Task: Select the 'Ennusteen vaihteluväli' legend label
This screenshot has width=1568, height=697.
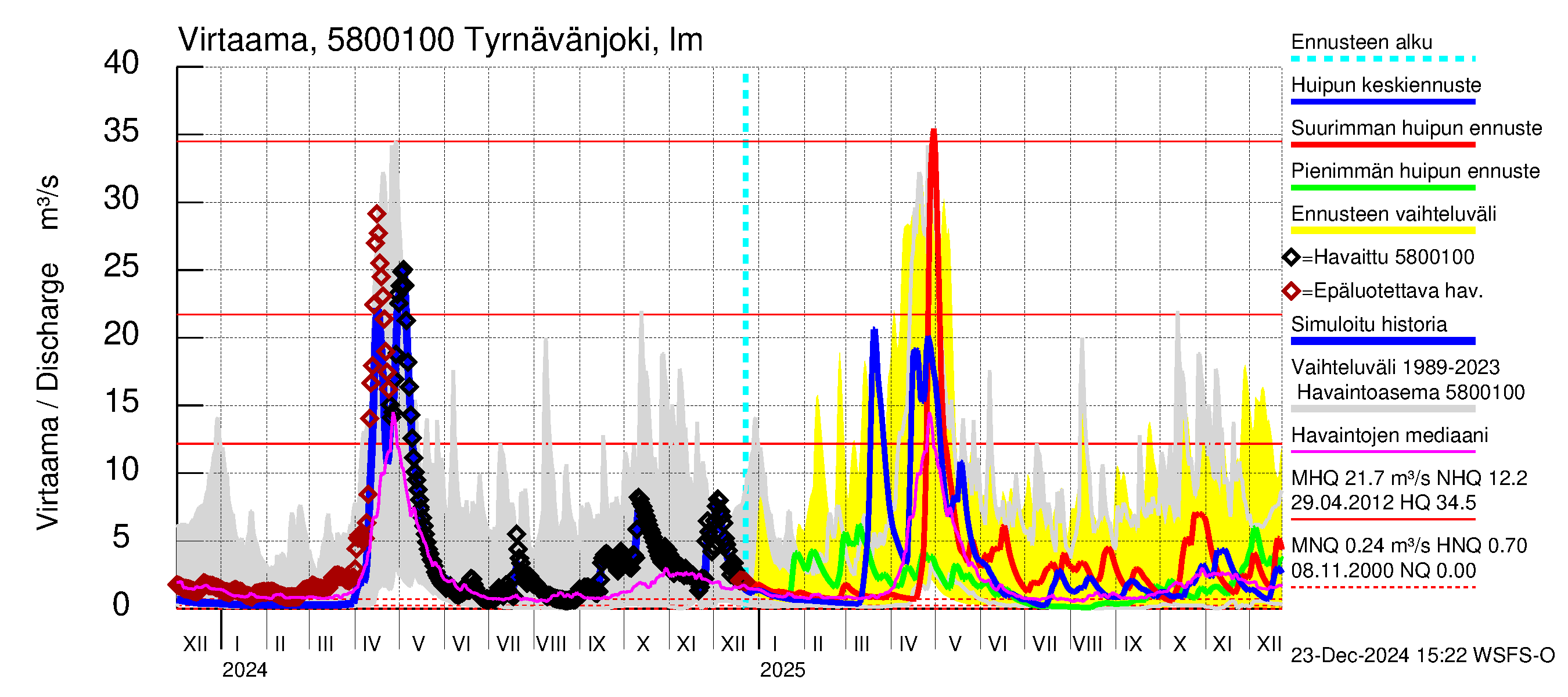Action: pos(1393,214)
